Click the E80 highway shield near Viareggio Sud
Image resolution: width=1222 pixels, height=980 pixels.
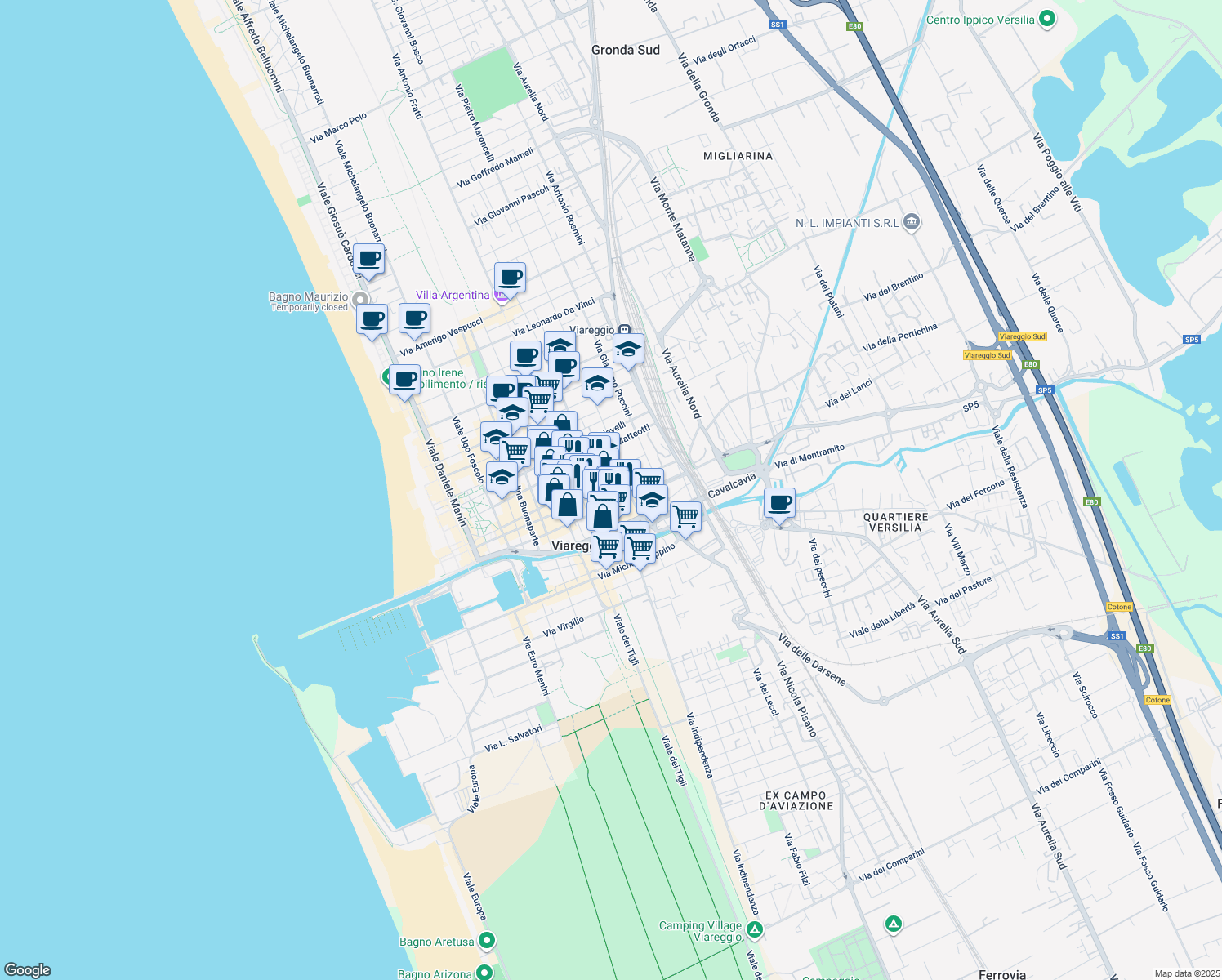1030,364
